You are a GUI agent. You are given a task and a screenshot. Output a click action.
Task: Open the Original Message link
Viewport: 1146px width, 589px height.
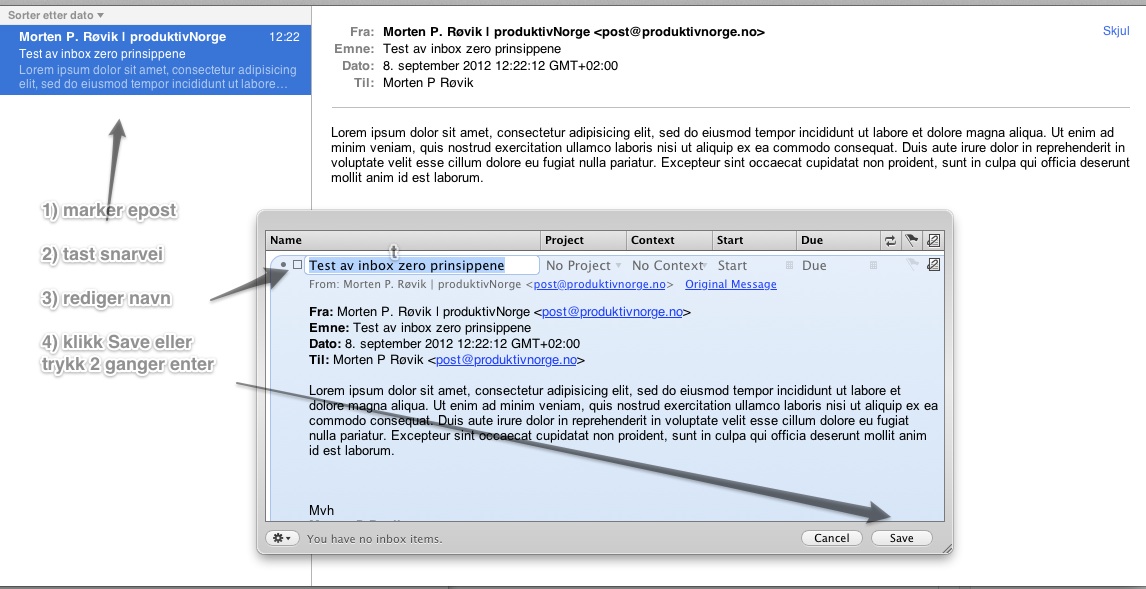[730, 285]
